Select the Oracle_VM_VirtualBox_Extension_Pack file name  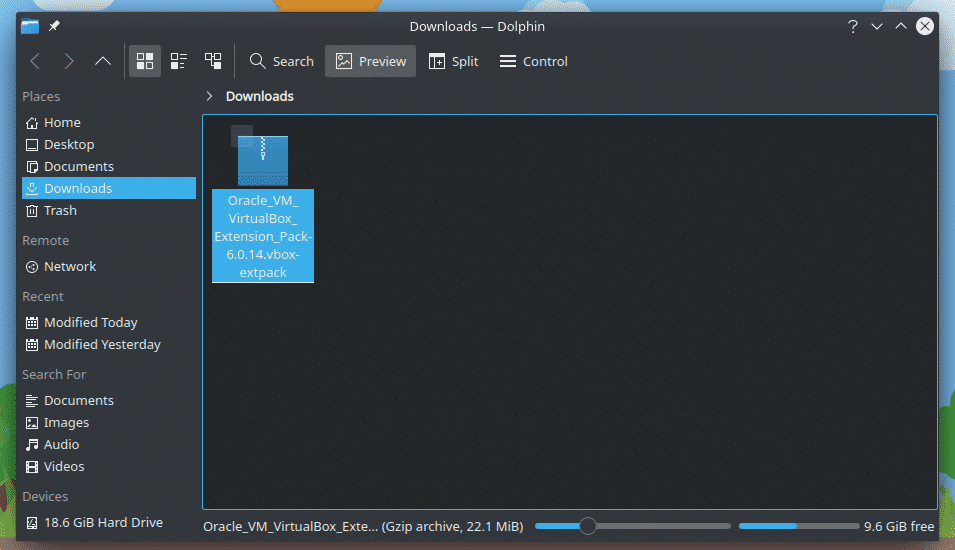[x=263, y=236]
